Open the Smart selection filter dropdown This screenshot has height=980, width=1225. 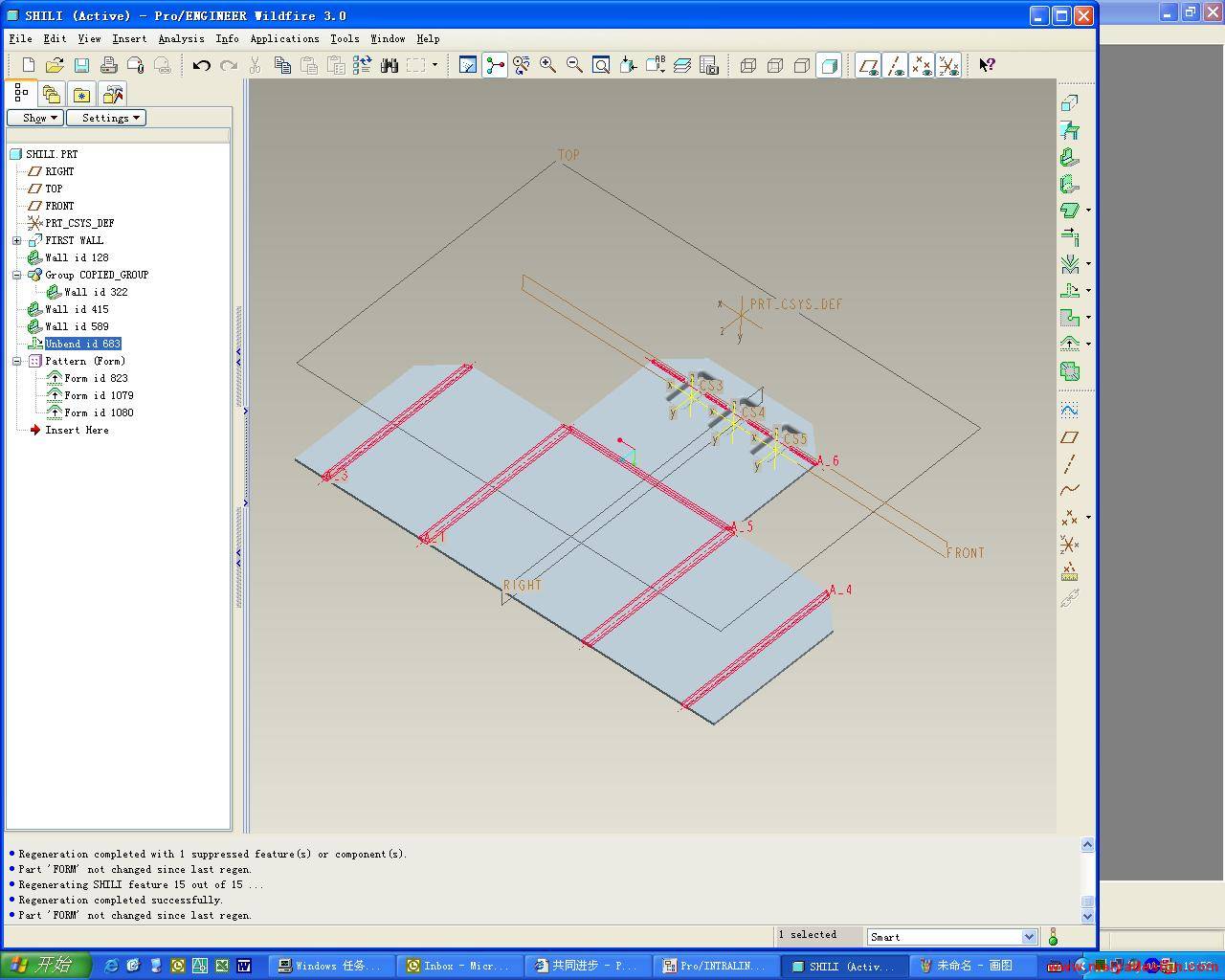pos(1029,937)
